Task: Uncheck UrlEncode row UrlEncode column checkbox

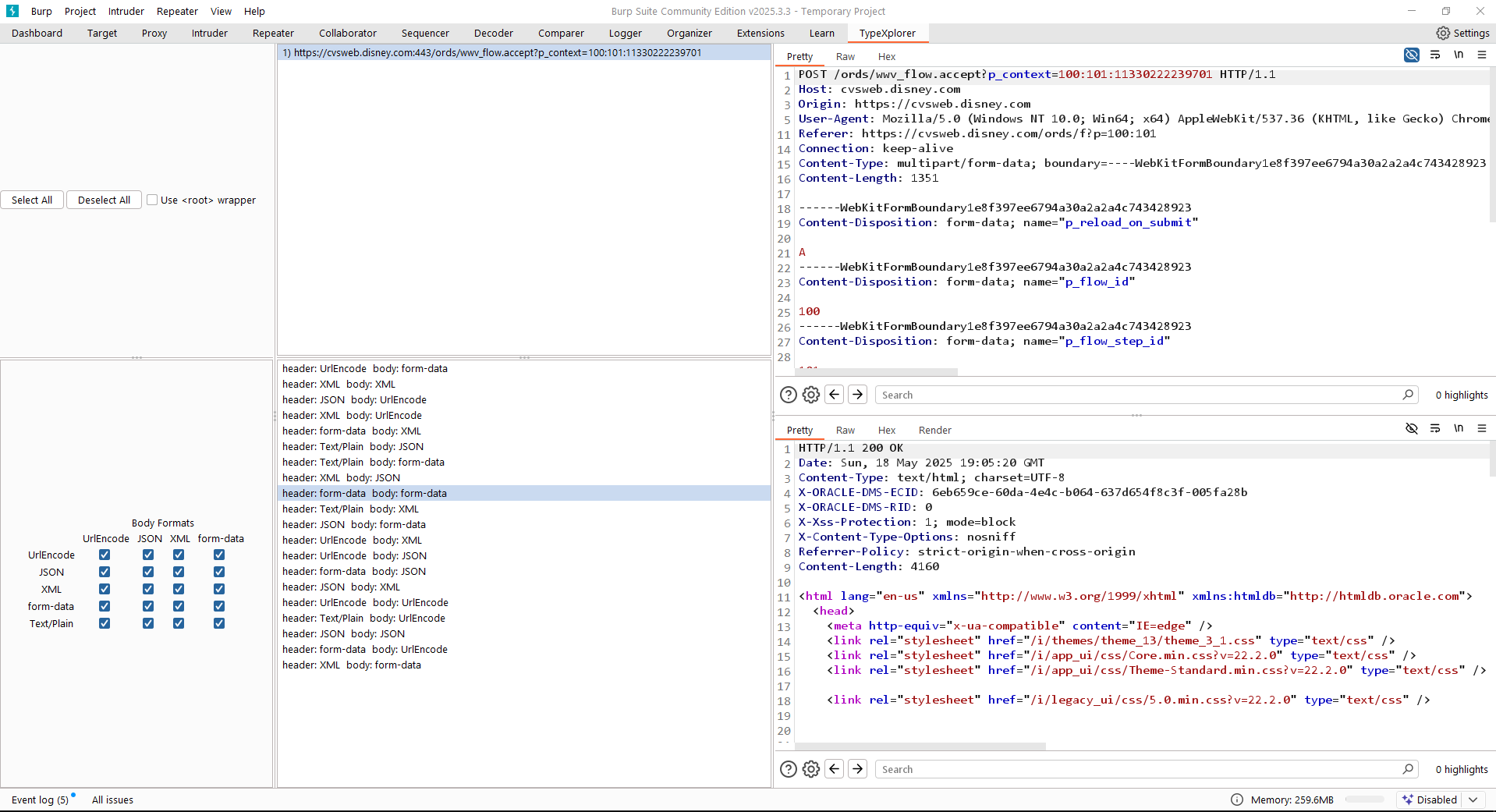Action: (105, 555)
